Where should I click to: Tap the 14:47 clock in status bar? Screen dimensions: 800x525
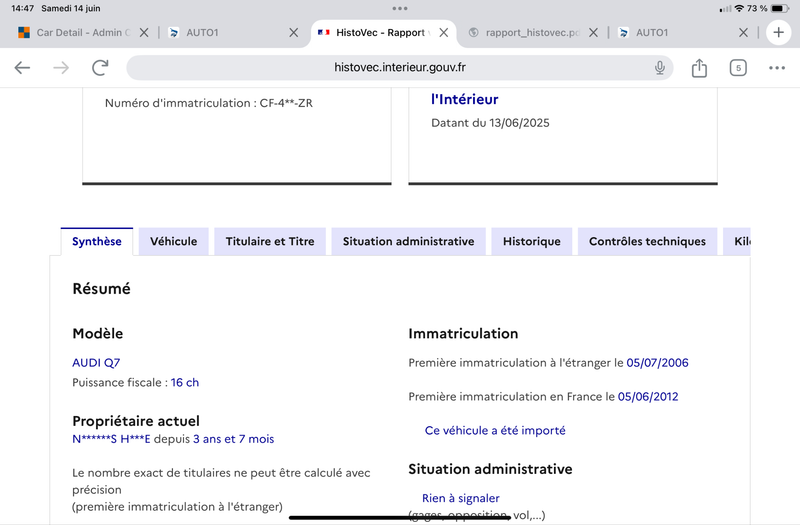click(22, 8)
